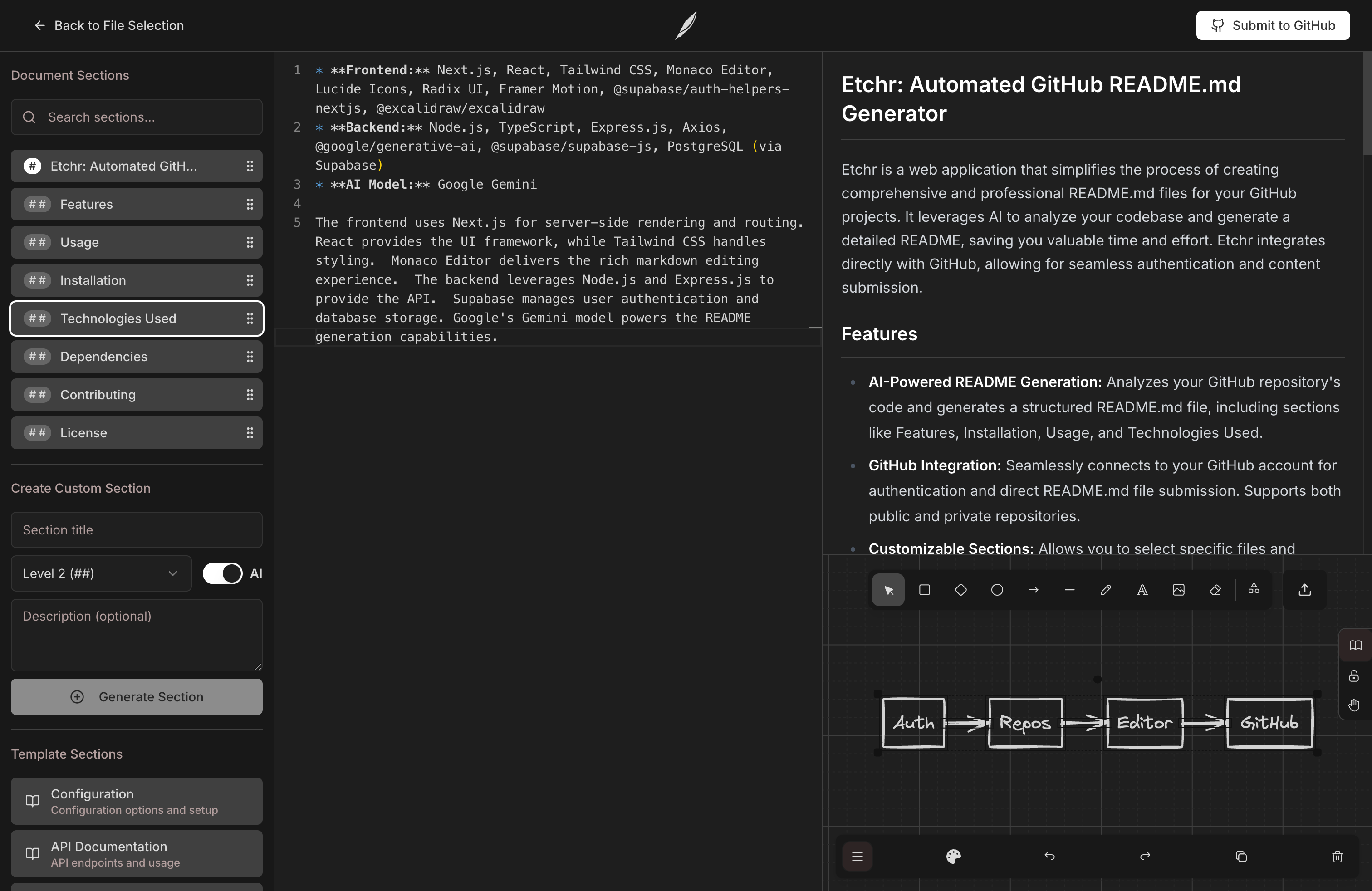Add the Configuration template section
Screen dimensions: 1372x891
tap(137, 801)
